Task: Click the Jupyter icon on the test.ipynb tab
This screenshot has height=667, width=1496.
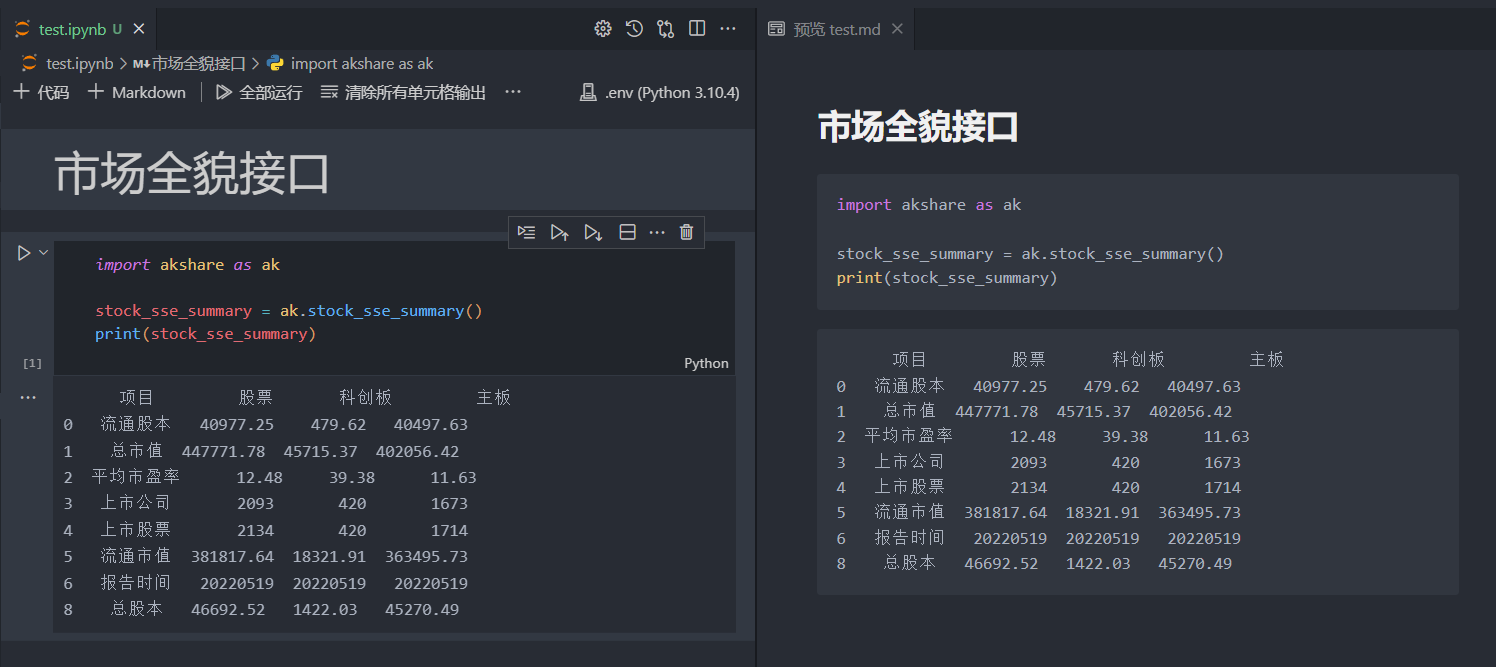Action: [x=20, y=29]
